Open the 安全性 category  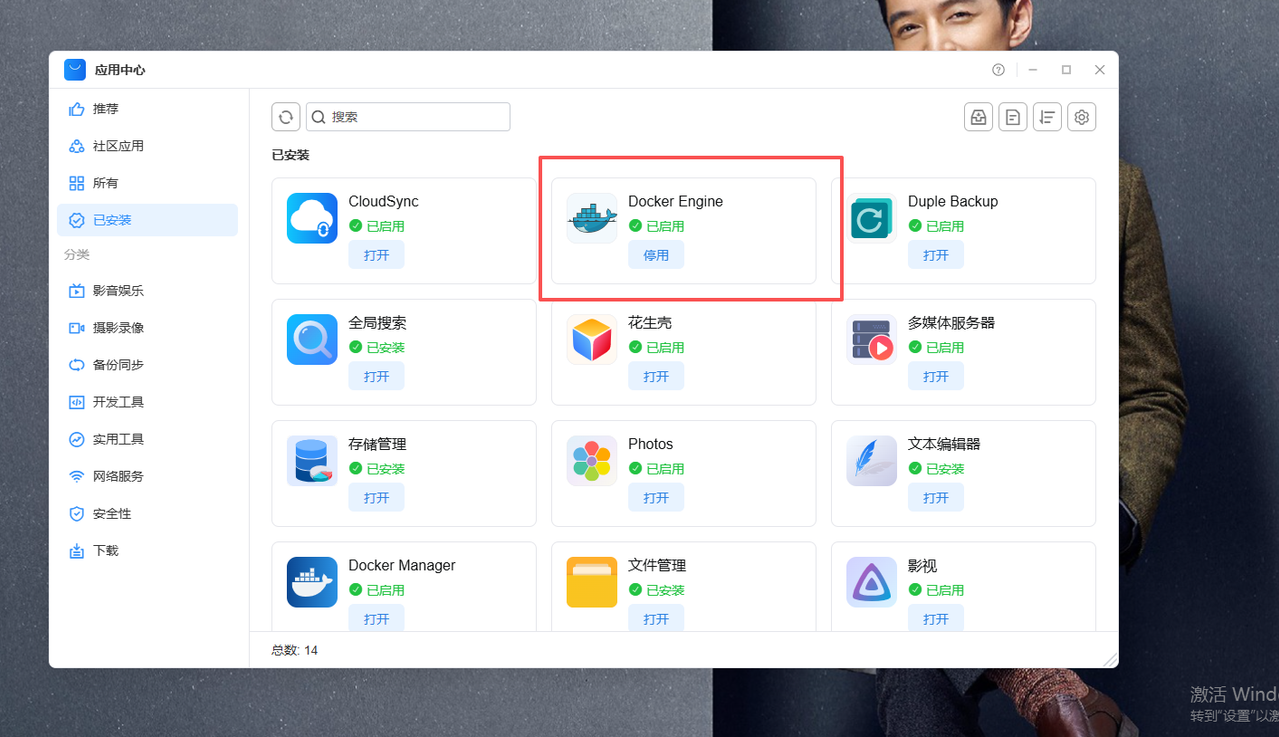(147, 514)
